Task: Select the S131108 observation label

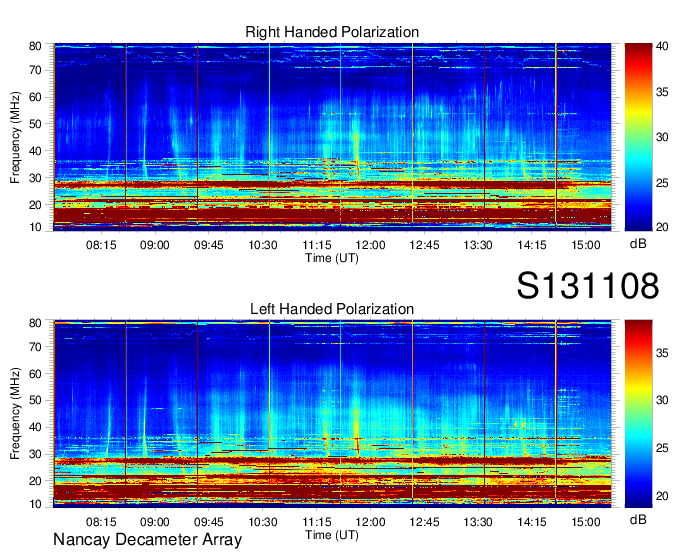Action: point(588,286)
